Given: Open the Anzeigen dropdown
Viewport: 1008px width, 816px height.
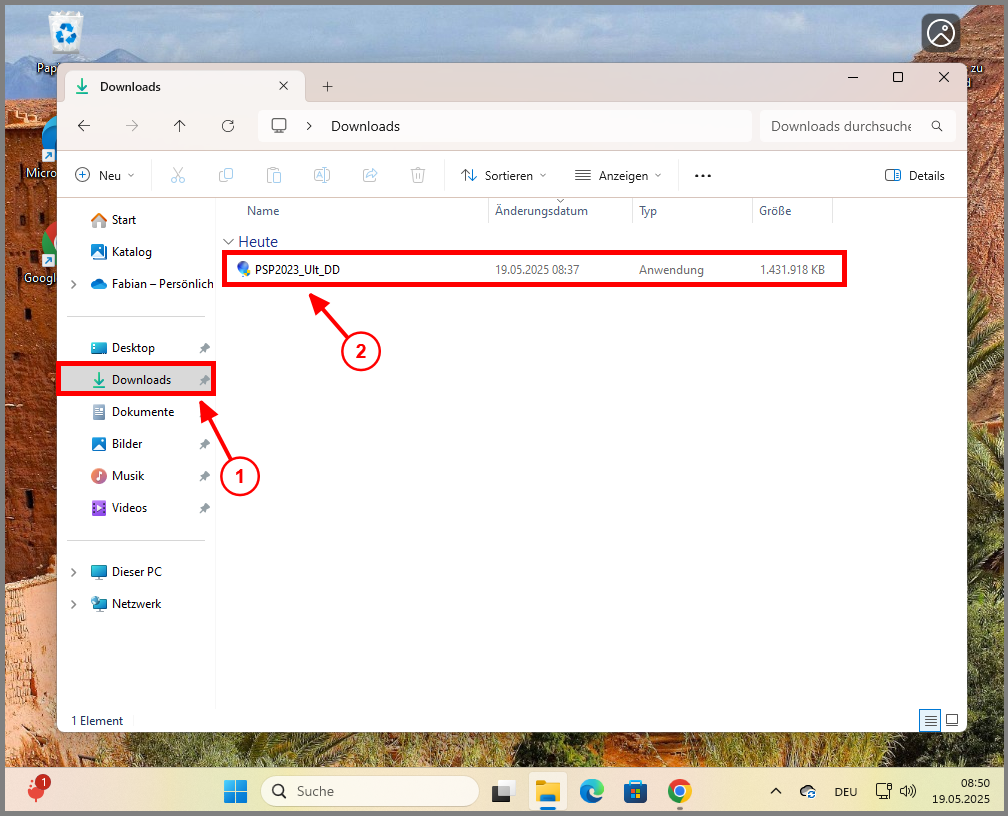Looking at the screenshot, I should (x=618, y=175).
